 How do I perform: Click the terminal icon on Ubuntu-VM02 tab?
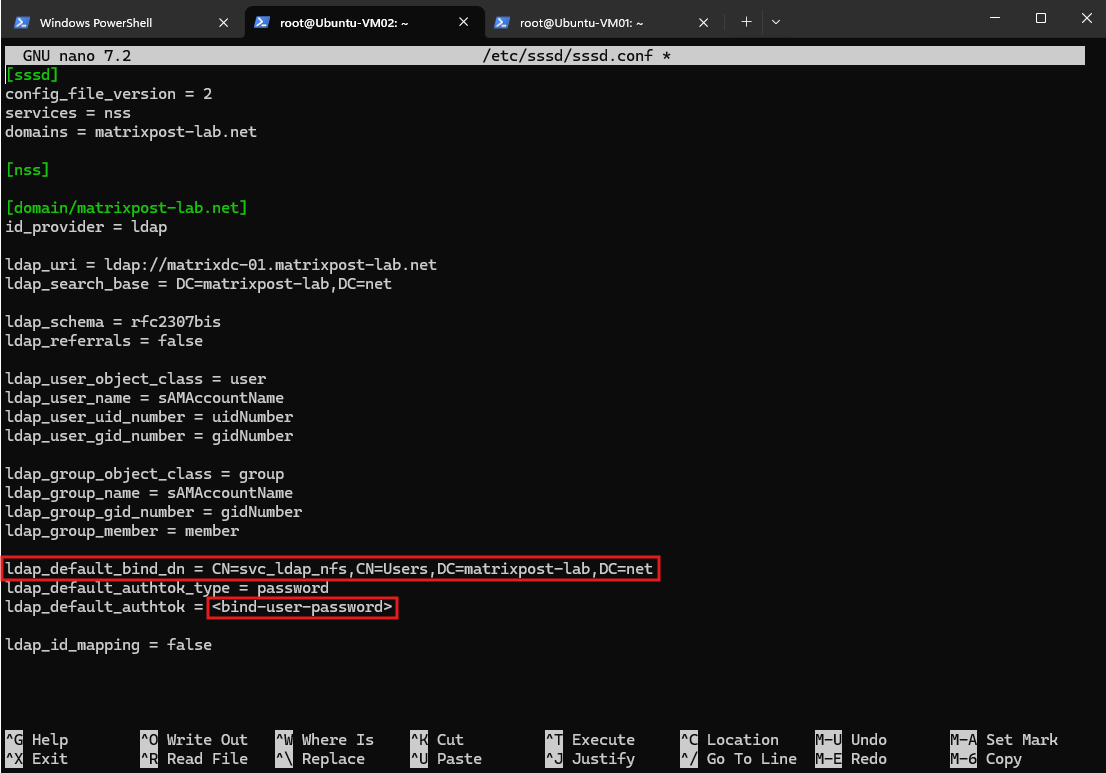262,22
